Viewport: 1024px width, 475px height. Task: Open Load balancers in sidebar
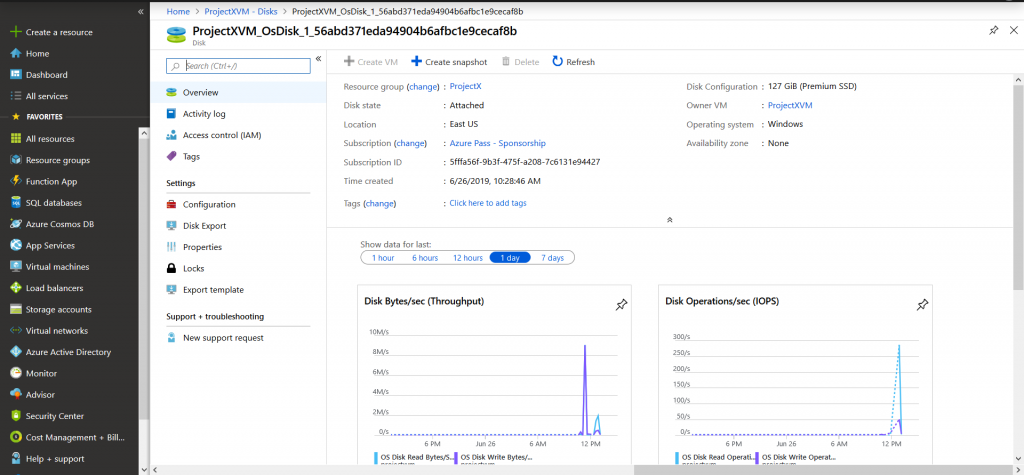(54, 288)
